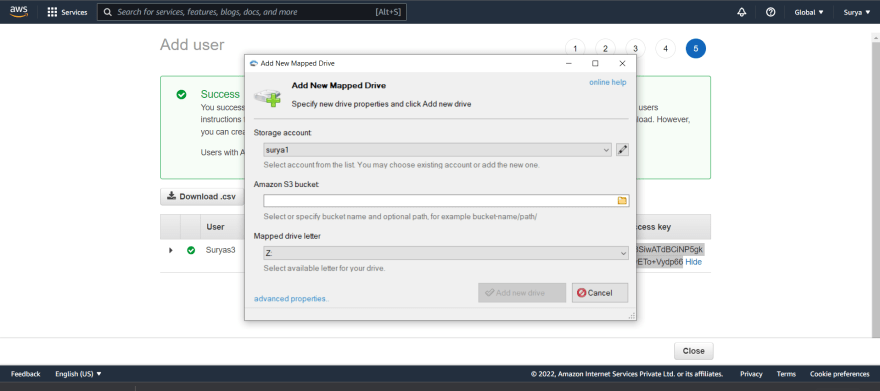
Task: Browse buckets with the folder icon
Action: tap(622, 200)
